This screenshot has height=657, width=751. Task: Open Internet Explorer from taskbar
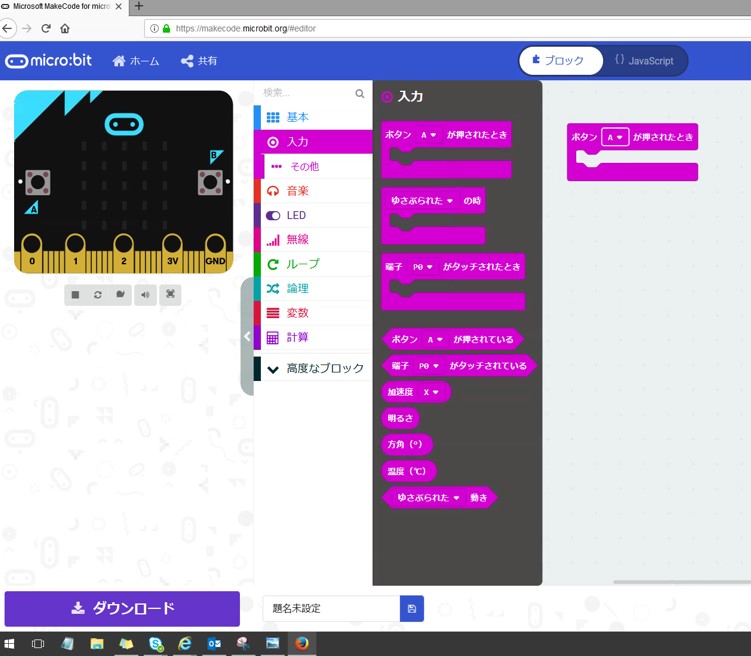[185, 644]
